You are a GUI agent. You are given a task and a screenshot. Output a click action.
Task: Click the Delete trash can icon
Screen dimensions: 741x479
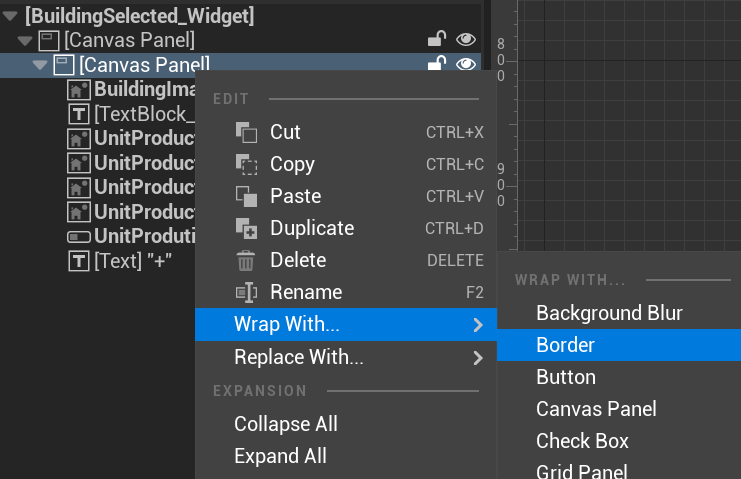(246, 260)
